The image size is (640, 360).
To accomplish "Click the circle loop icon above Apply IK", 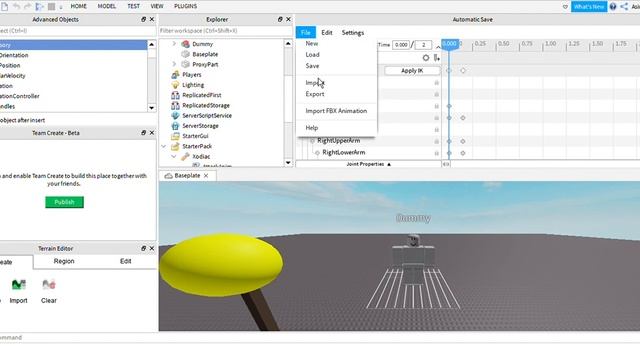I will click(x=426, y=58).
